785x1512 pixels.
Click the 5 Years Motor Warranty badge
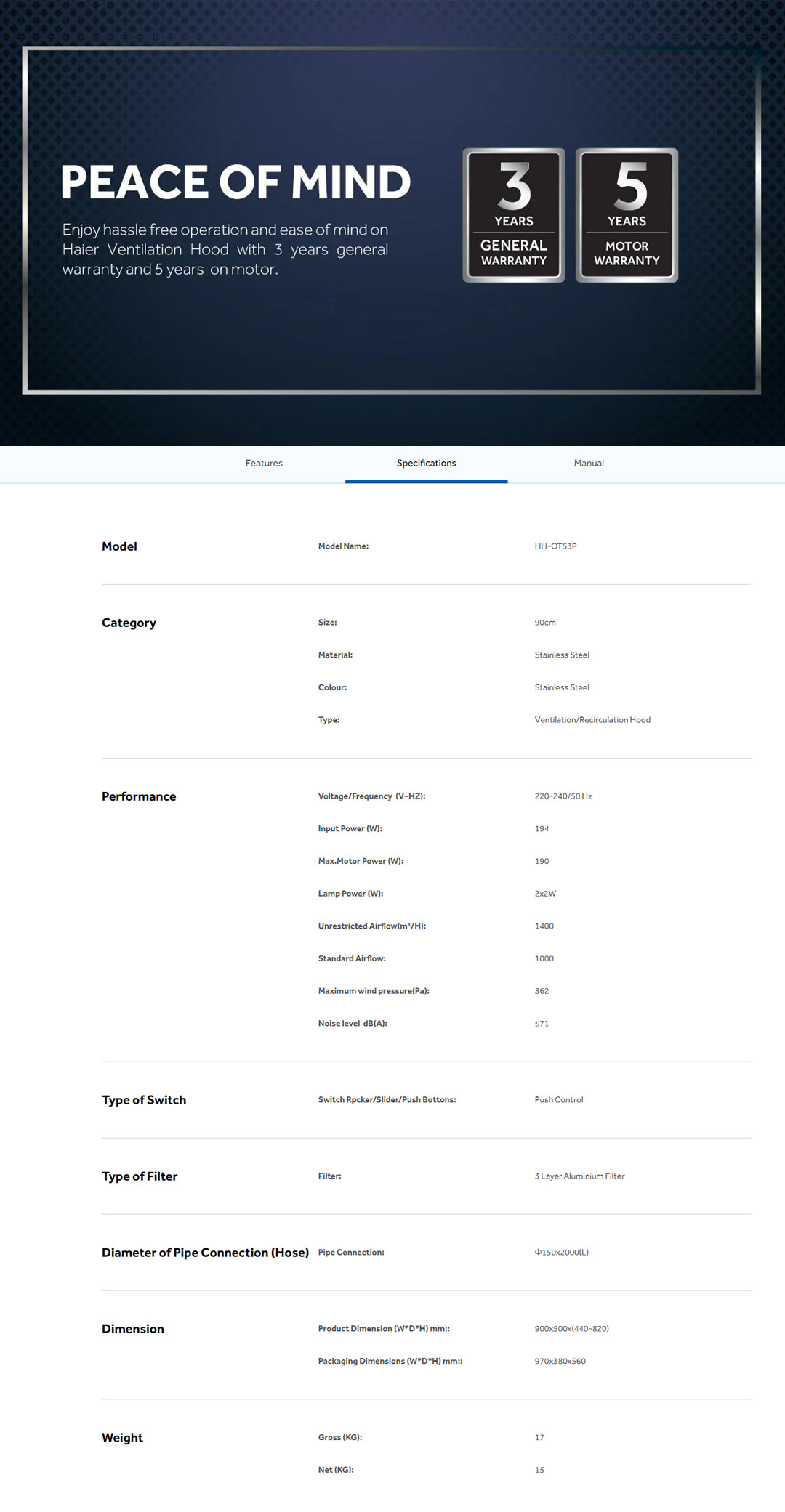(627, 215)
